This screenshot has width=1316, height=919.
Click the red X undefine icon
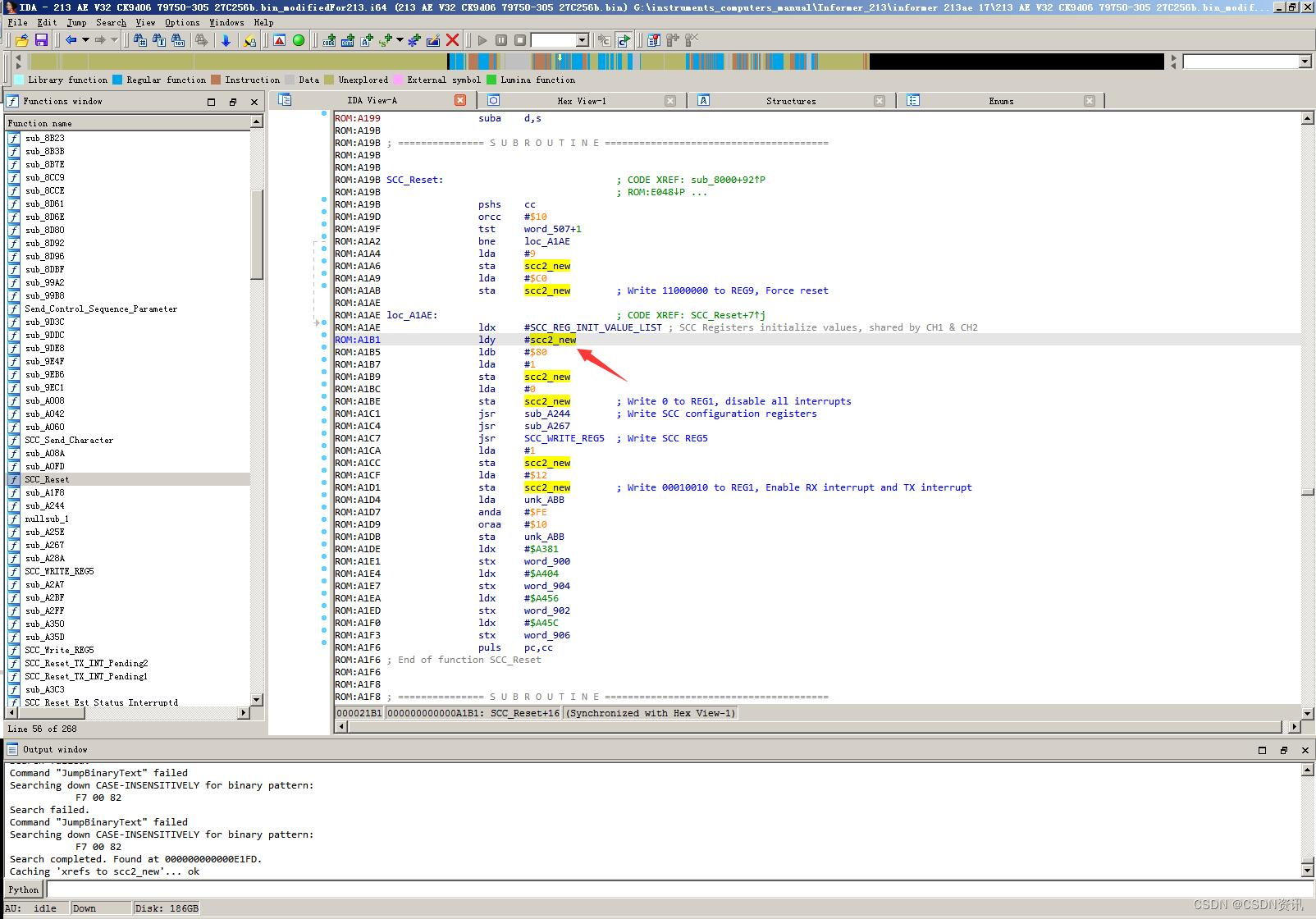[x=452, y=40]
